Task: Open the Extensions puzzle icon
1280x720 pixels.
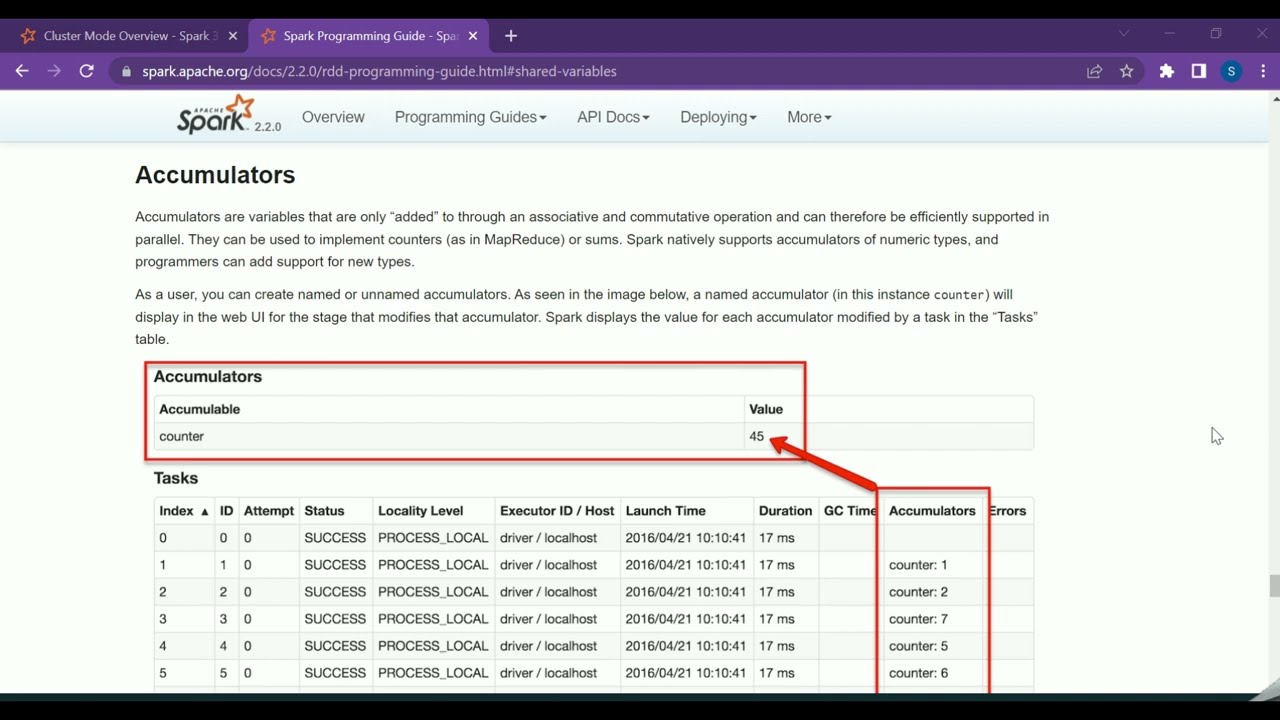Action: [x=1166, y=71]
